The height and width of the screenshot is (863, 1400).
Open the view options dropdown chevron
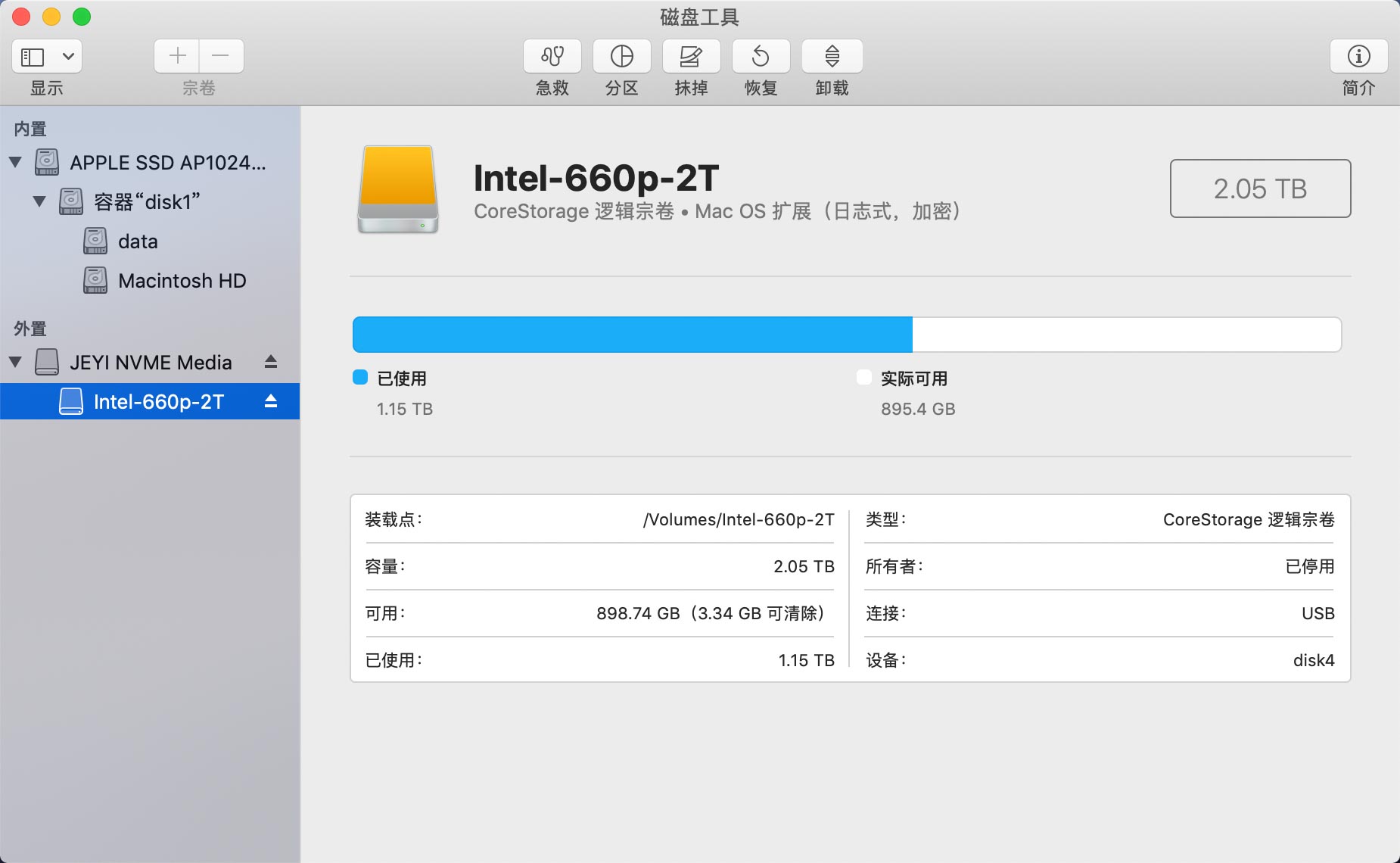(x=68, y=57)
